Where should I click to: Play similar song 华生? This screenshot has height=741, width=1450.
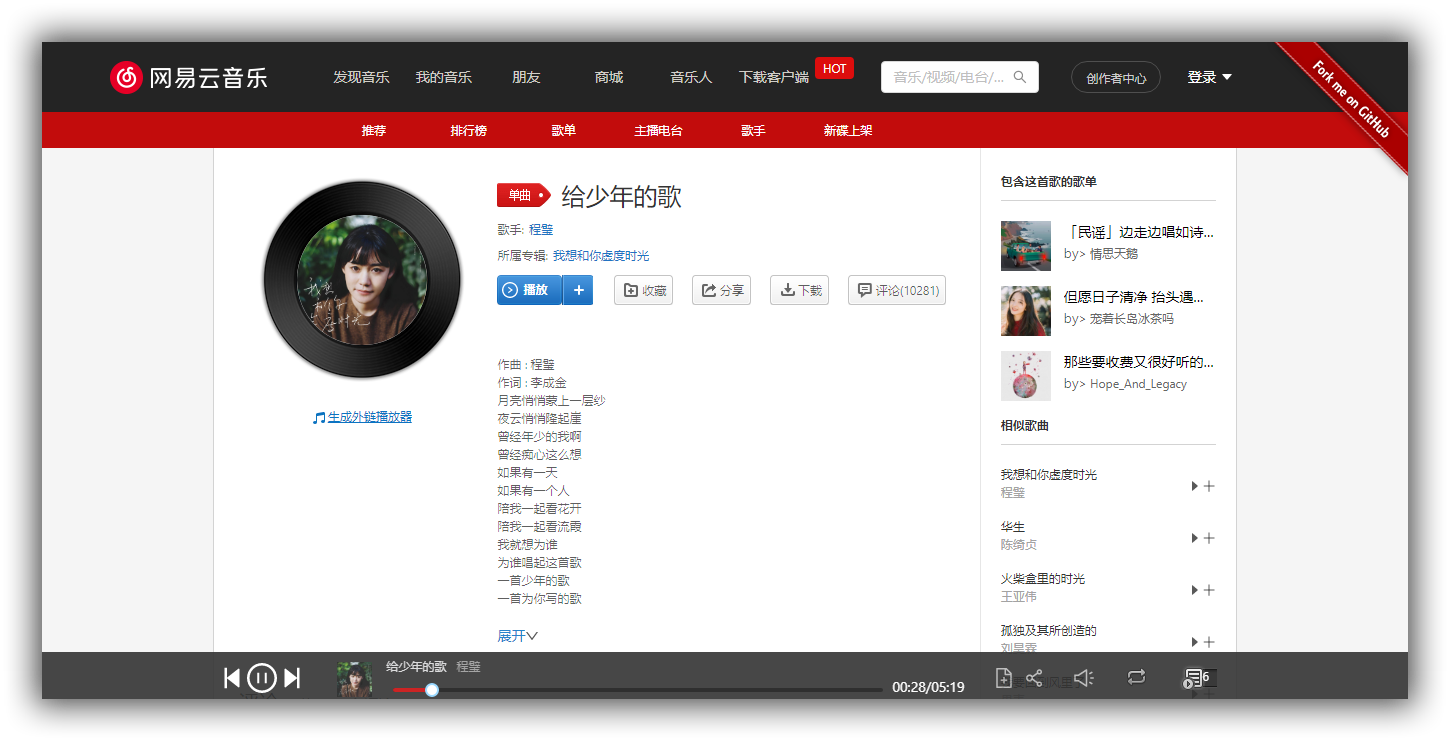coord(1194,538)
